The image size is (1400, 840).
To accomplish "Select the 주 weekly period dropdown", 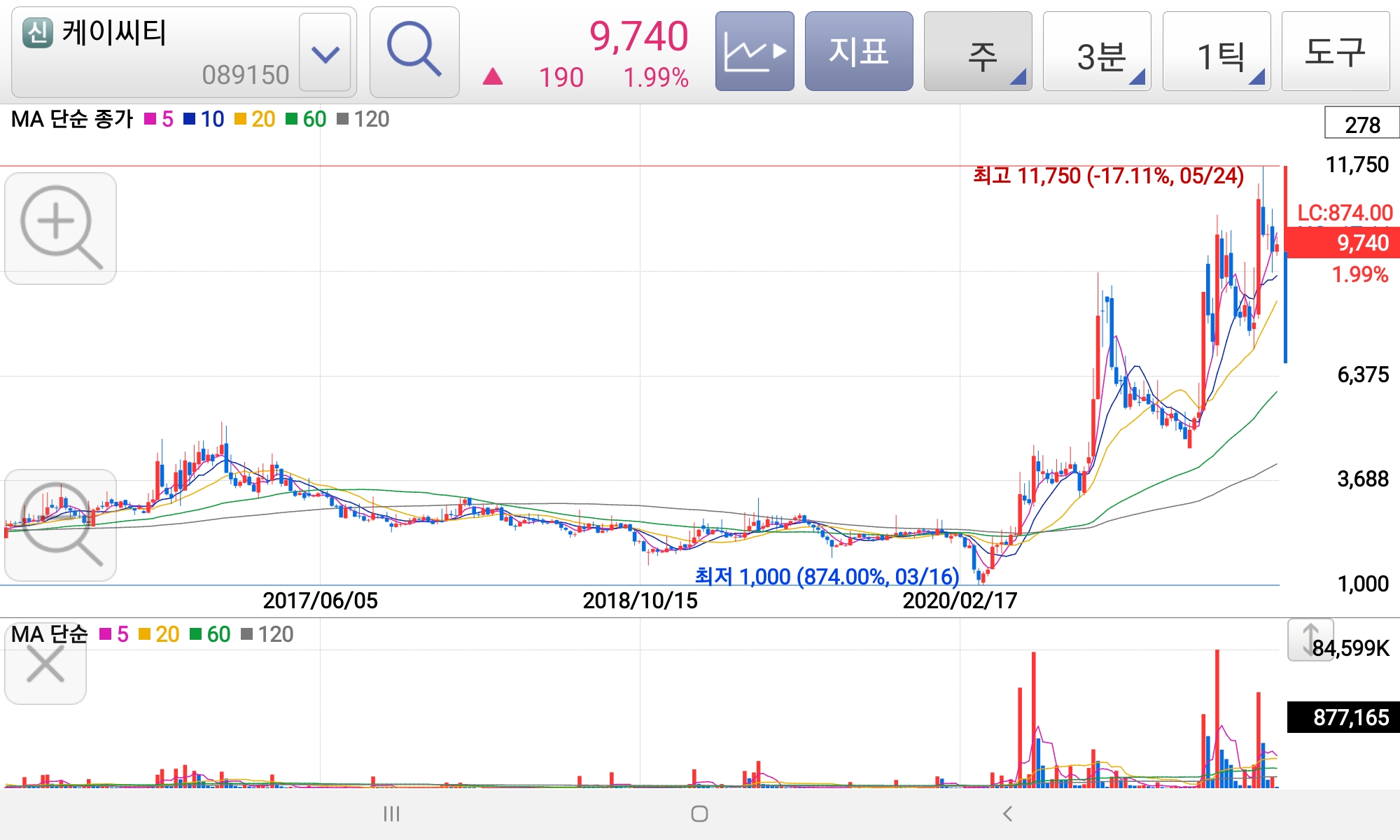I will coord(978,52).
